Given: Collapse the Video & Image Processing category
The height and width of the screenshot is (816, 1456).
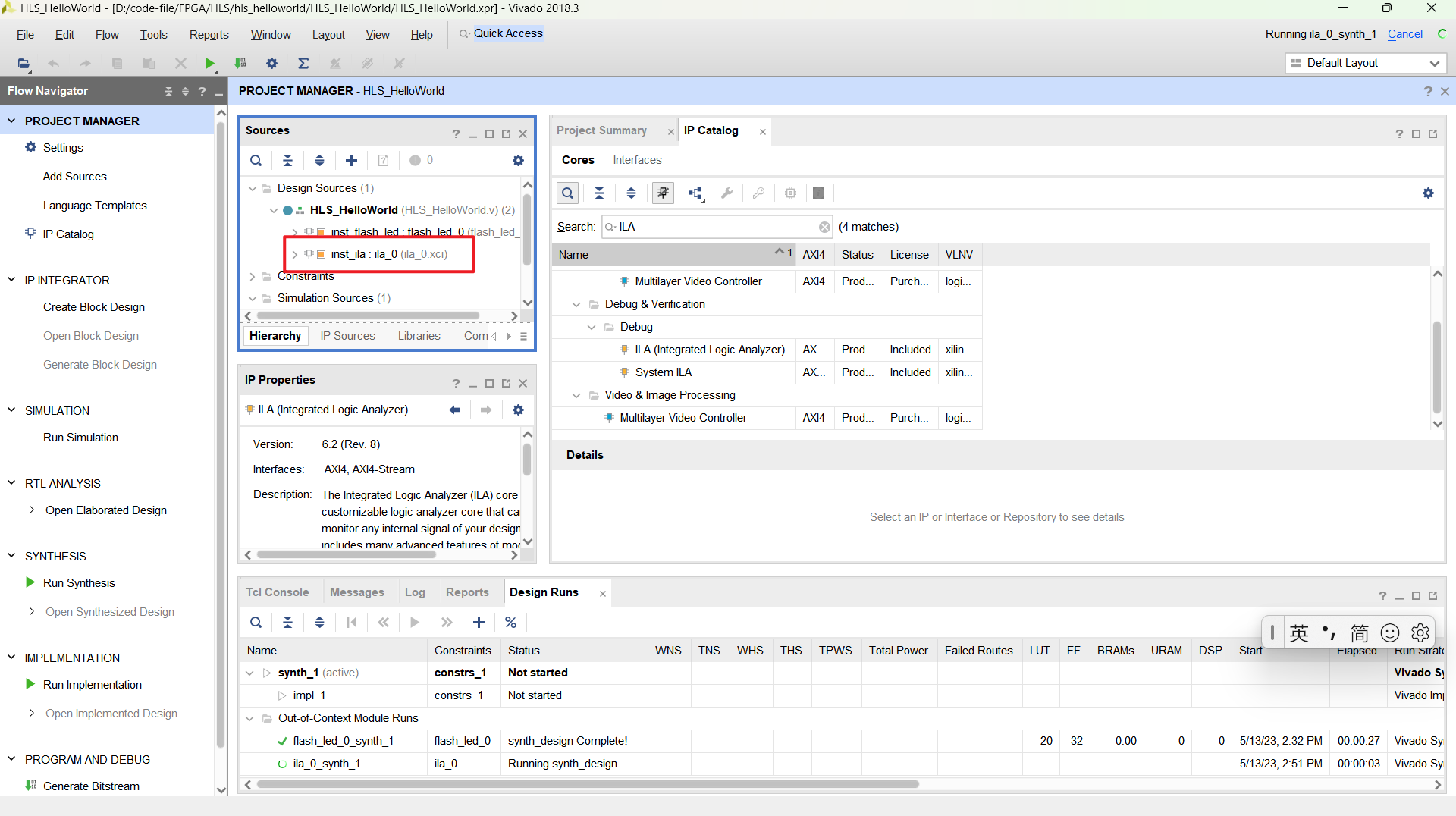Looking at the screenshot, I should 576,395.
